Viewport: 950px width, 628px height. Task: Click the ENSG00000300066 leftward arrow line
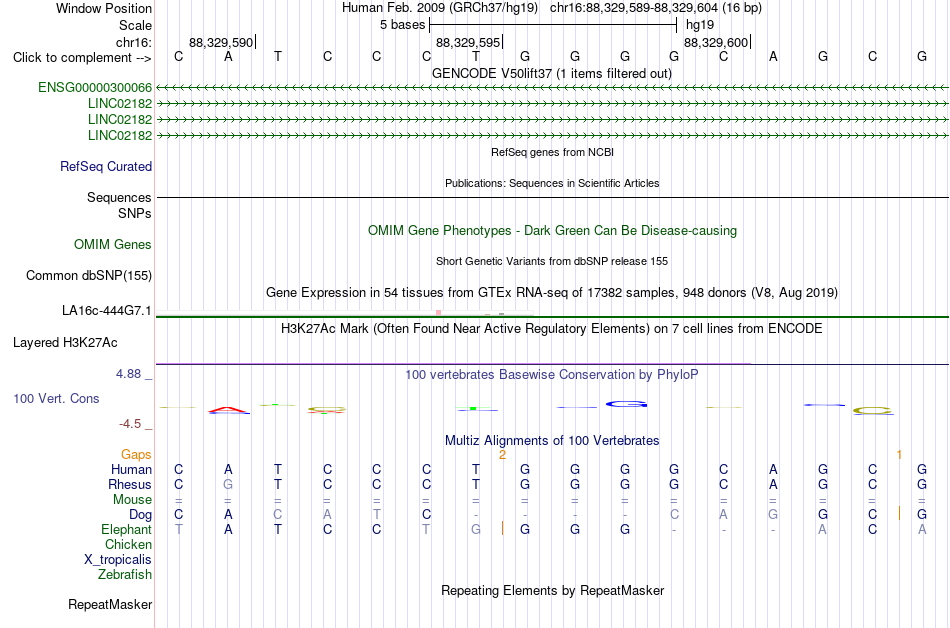(x=552, y=88)
